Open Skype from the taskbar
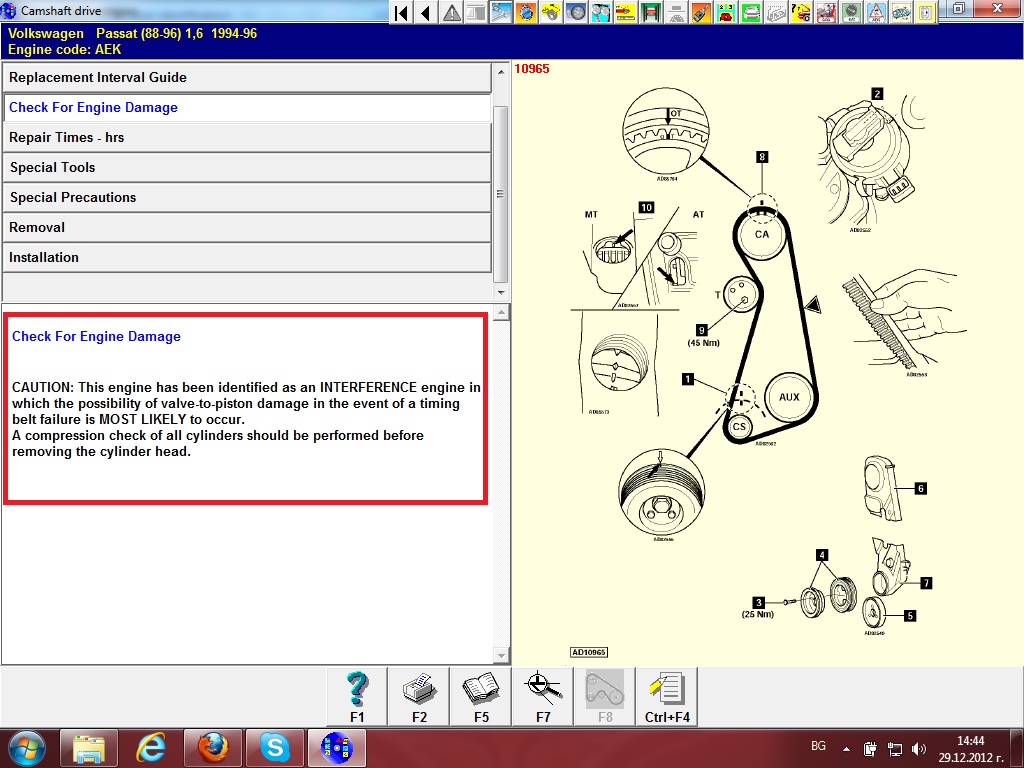This screenshot has height=768, width=1024. [x=274, y=747]
